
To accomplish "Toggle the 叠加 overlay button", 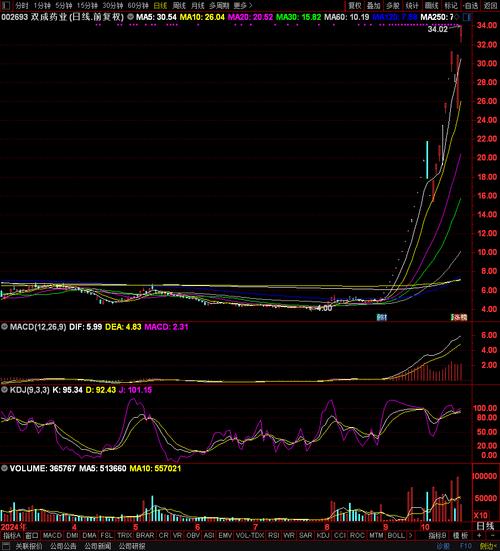I will [374, 5].
